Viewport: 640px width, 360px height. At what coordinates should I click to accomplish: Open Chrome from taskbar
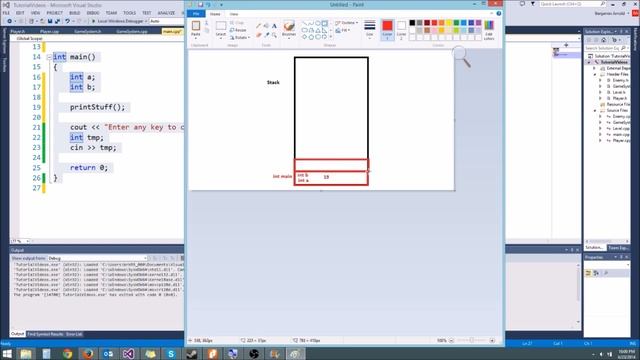[x=67, y=354]
